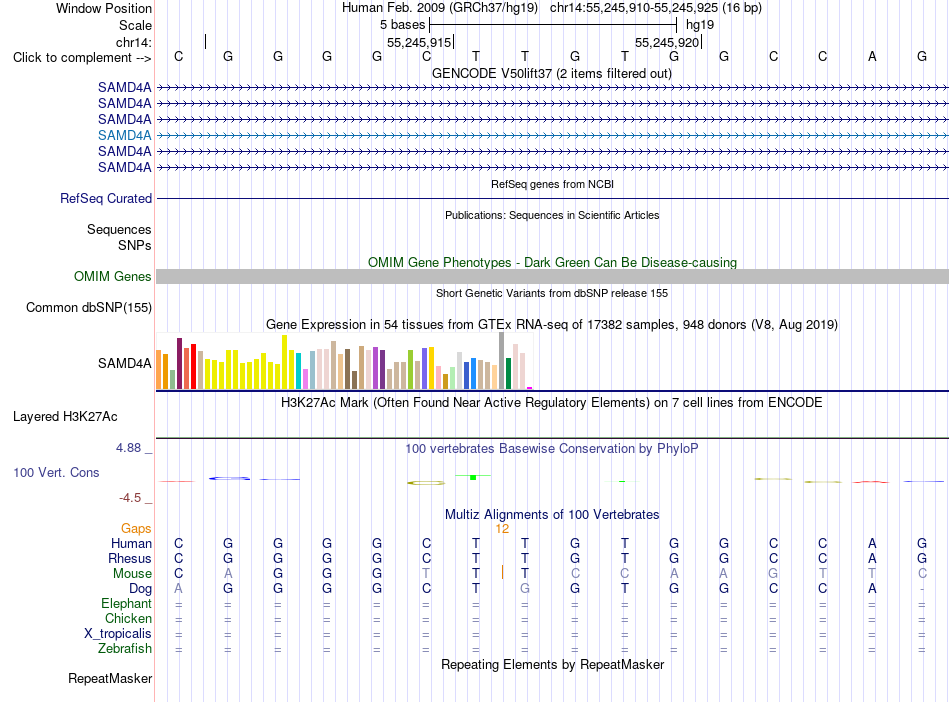The height and width of the screenshot is (702, 950).
Task: Open 'Short Genetic Variants from dbSNP release 155'
Action: tap(552, 293)
